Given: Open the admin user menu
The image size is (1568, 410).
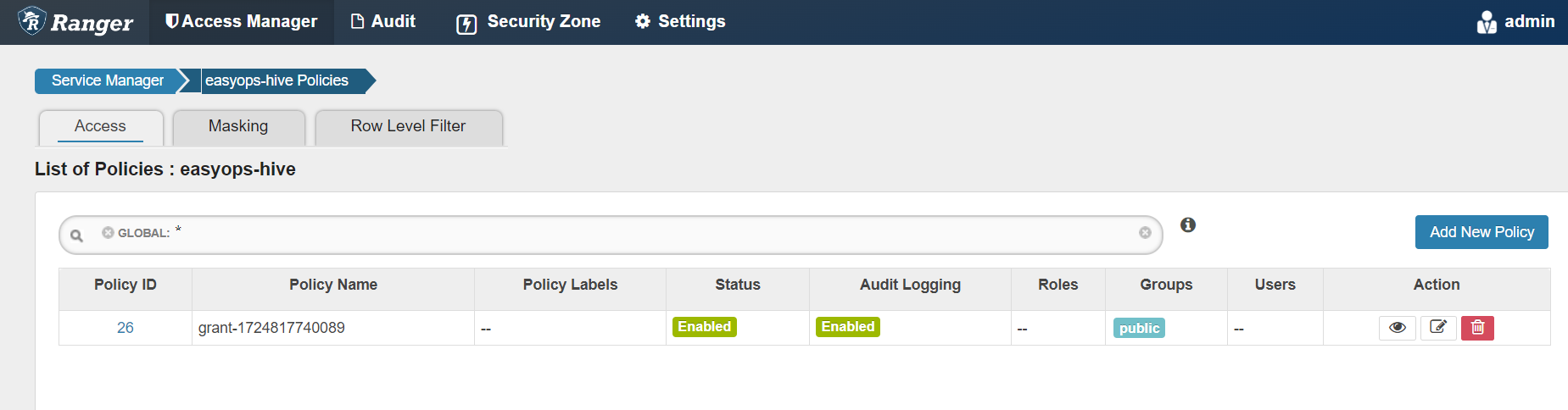Looking at the screenshot, I should pos(1516,22).
